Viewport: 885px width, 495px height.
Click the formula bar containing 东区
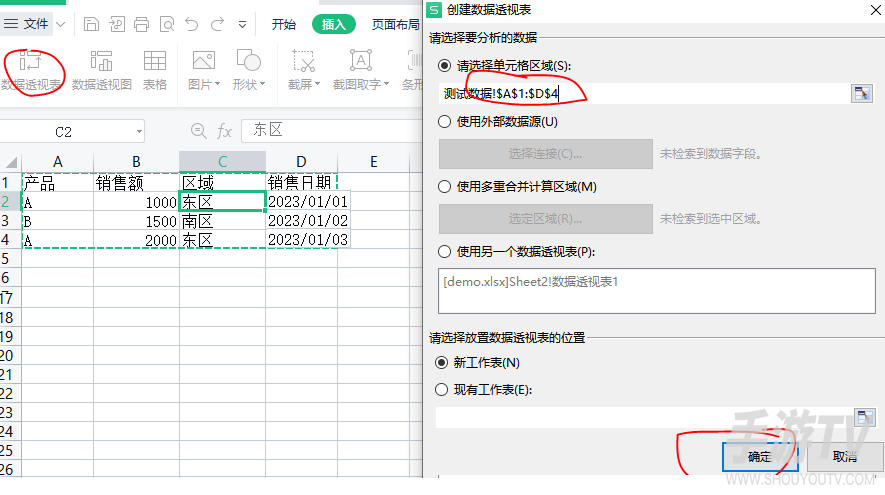point(333,130)
